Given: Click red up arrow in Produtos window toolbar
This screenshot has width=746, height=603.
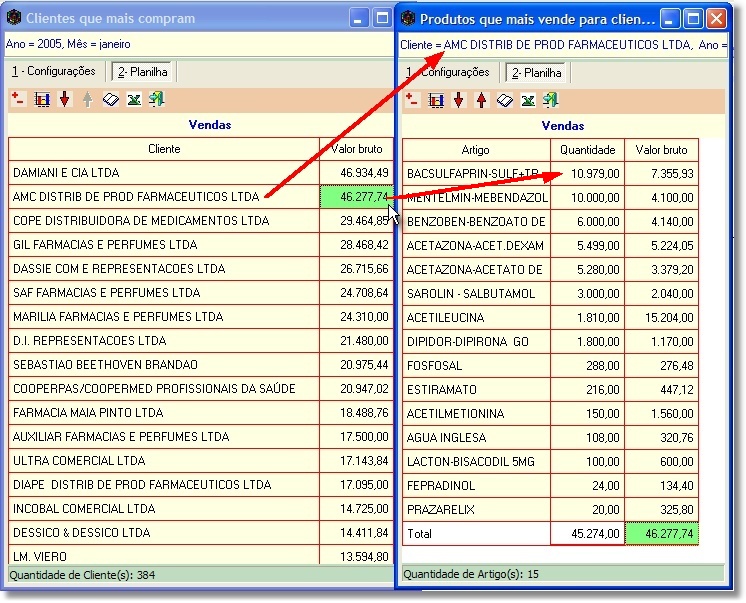Looking at the screenshot, I should [481, 100].
